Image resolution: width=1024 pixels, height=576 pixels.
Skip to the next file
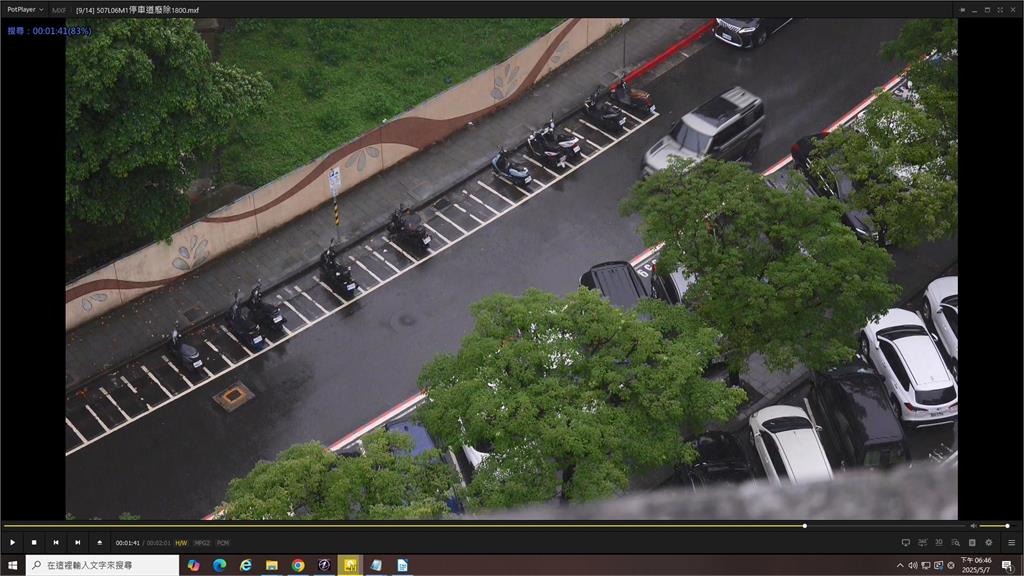tap(77, 542)
